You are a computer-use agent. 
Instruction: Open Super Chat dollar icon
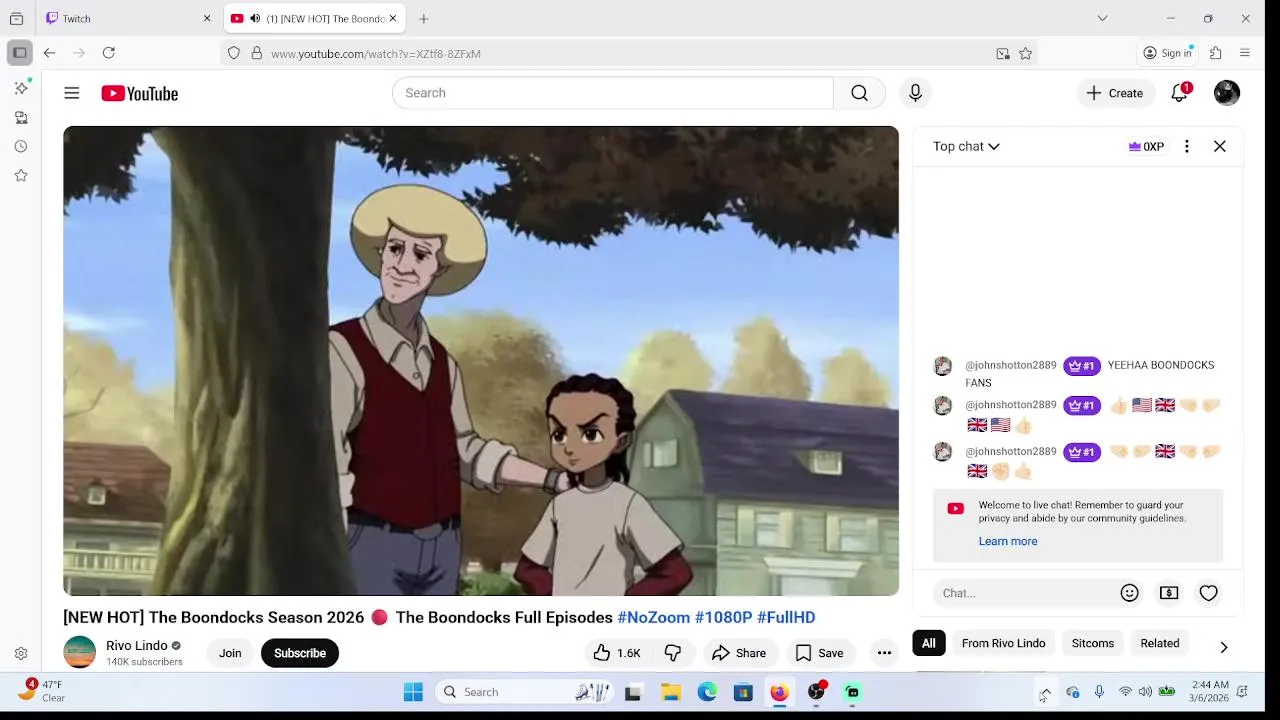[1169, 593]
